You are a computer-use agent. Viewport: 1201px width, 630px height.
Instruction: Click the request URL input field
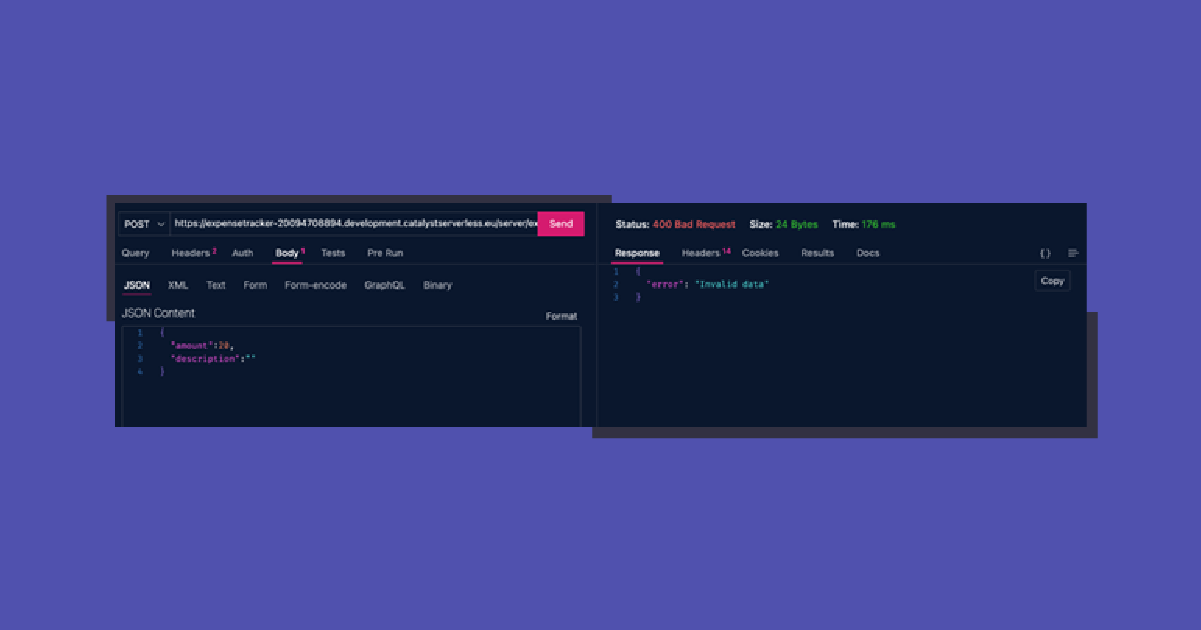click(x=354, y=224)
